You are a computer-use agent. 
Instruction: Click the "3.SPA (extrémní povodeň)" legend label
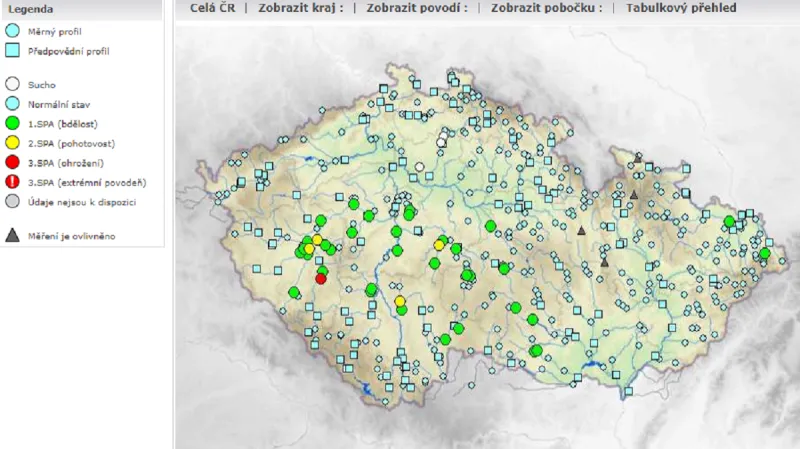87,183
